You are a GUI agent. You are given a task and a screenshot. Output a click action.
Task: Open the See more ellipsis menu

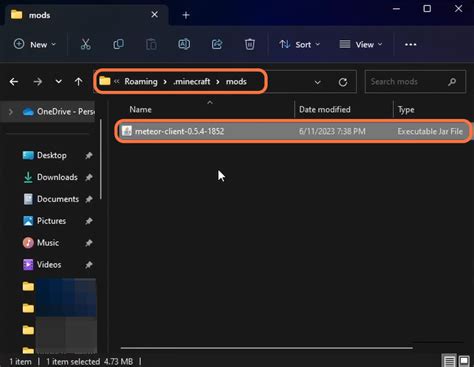pos(410,44)
